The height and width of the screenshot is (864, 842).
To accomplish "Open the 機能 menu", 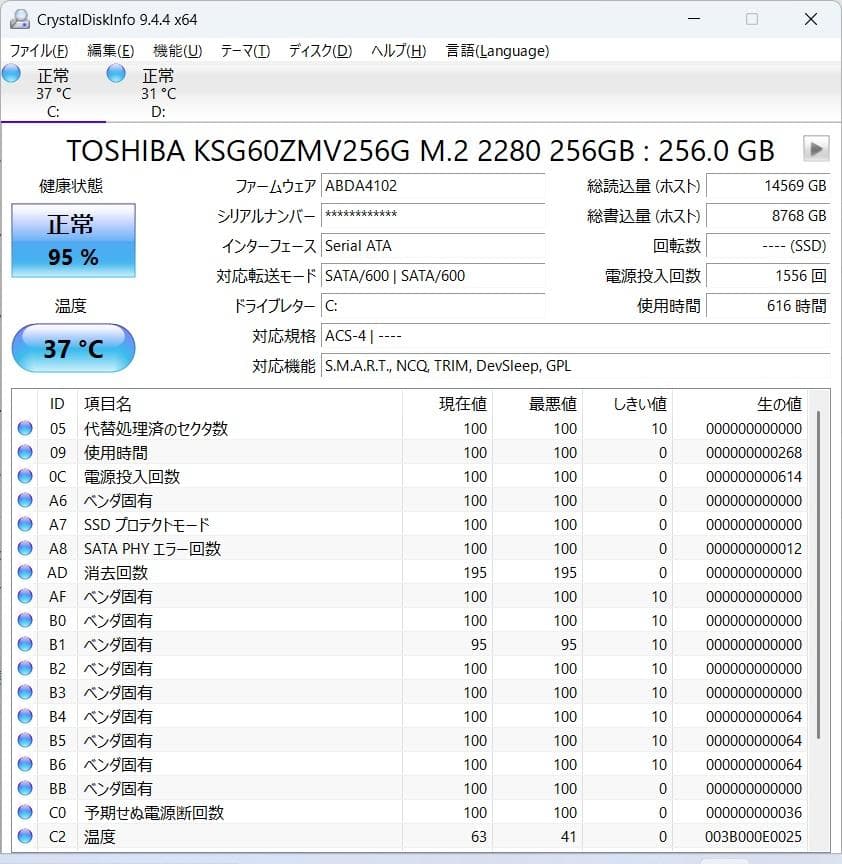I will [176, 51].
